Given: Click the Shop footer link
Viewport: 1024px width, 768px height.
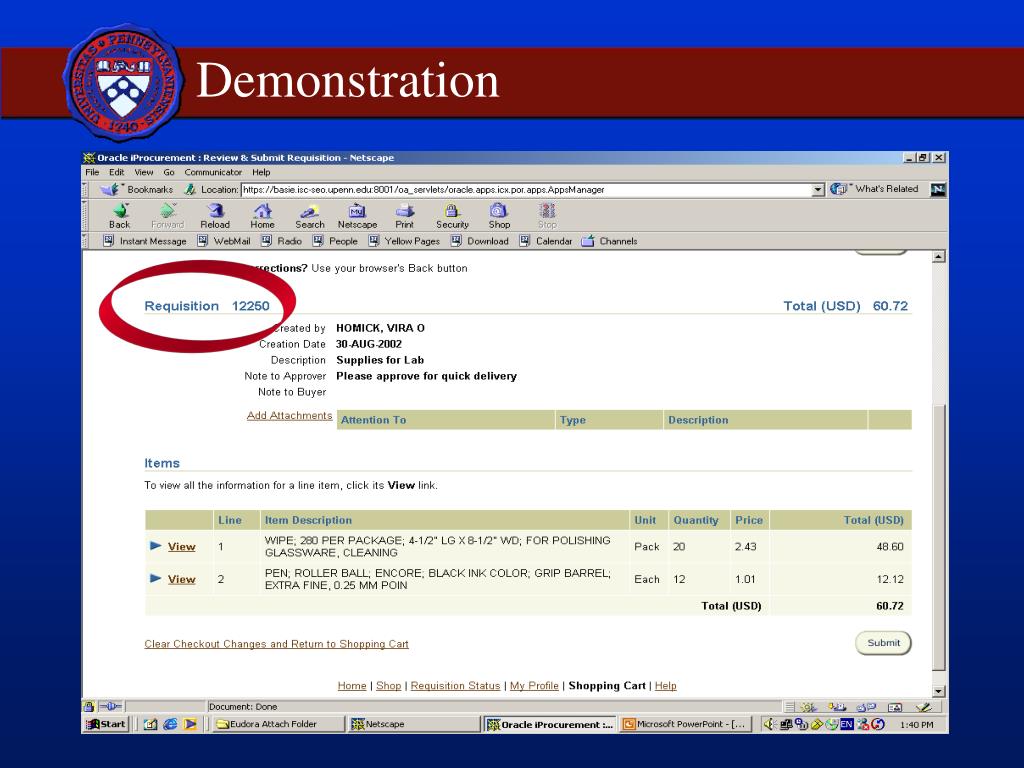Looking at the screenshot, I should pos(389,686).
